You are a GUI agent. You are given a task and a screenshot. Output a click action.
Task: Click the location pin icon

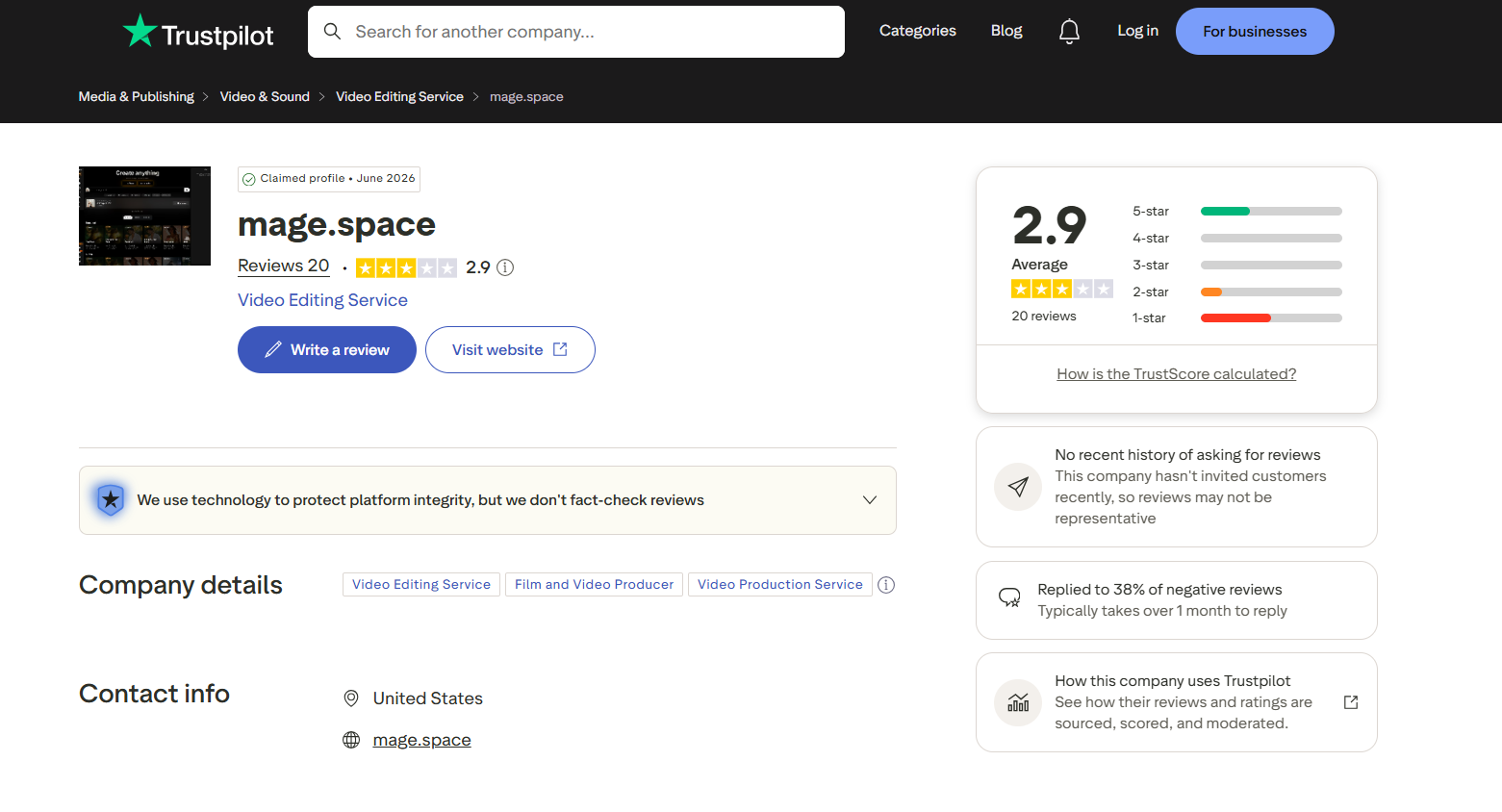pos(351,698)
